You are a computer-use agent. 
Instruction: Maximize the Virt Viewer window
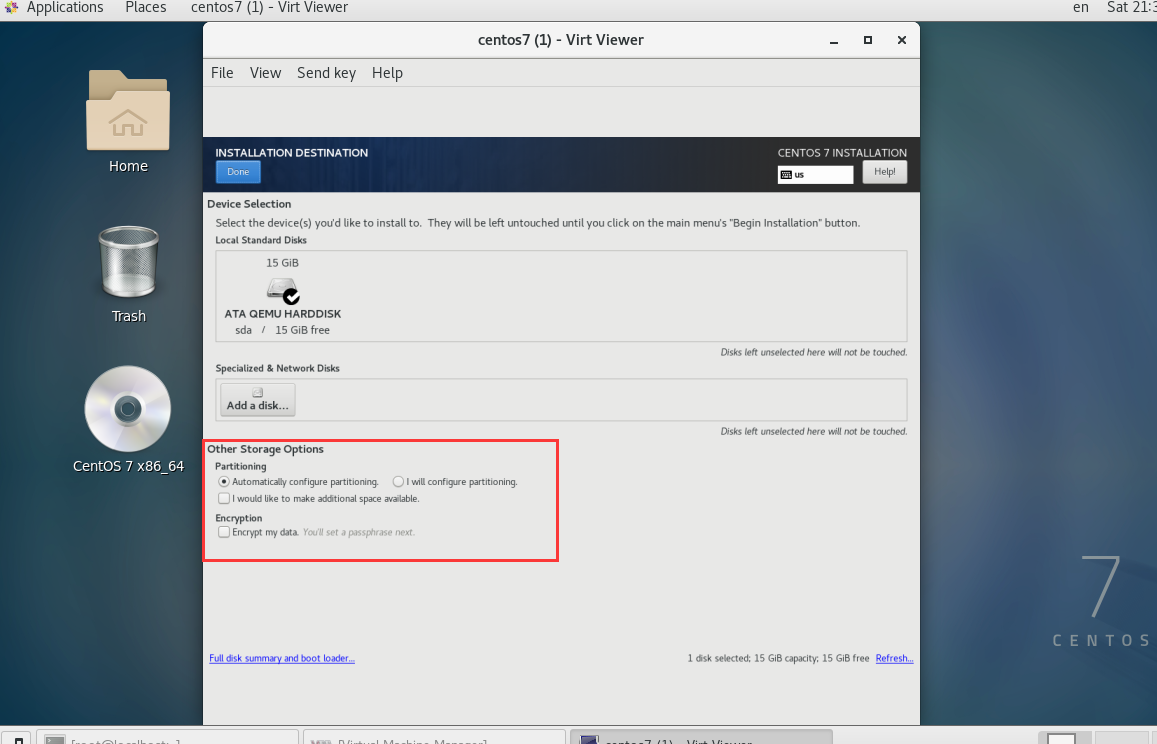pyautogui.click(x=868, y=41)
